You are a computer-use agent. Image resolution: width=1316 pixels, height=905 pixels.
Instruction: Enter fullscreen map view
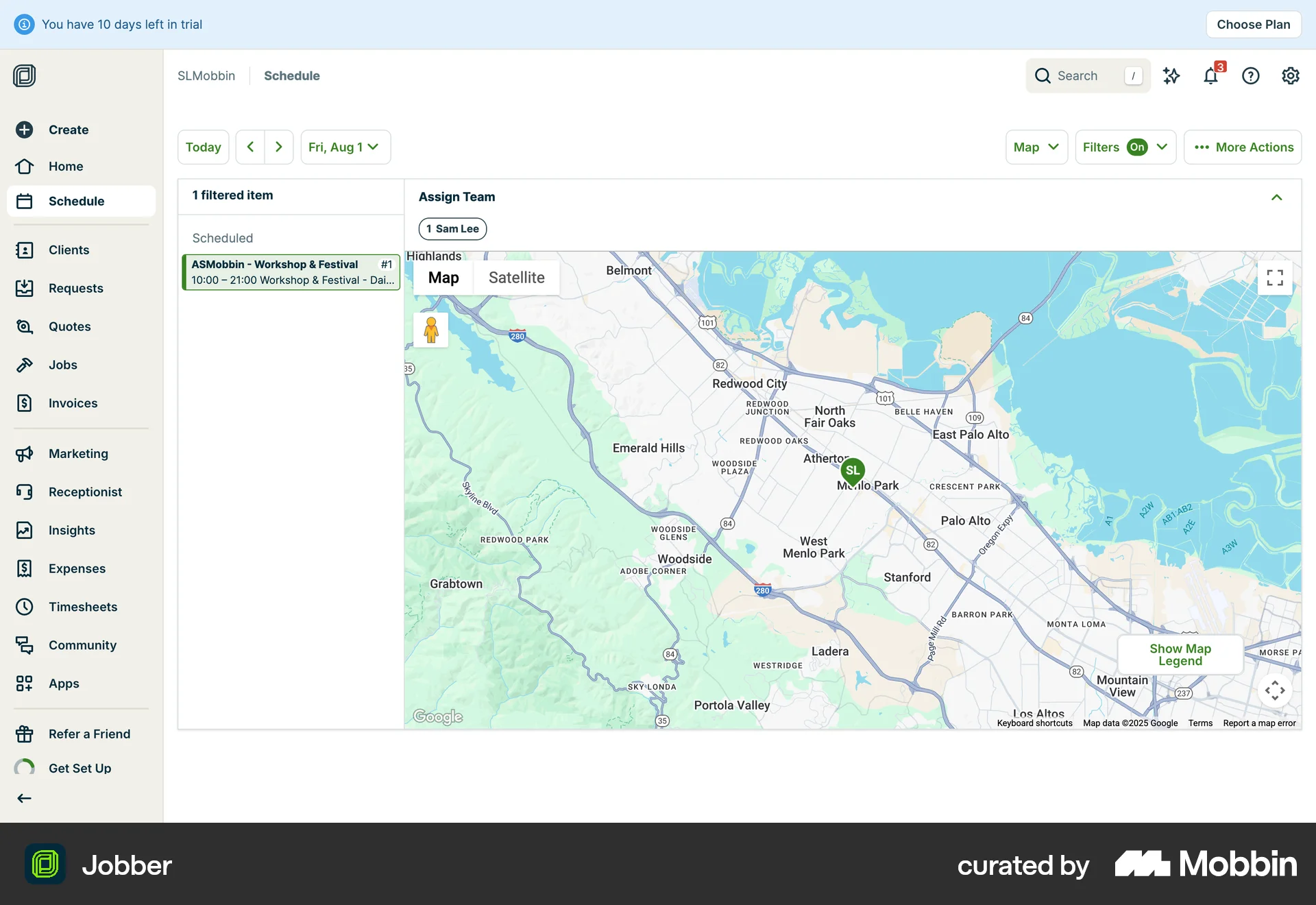(1274, 278)
